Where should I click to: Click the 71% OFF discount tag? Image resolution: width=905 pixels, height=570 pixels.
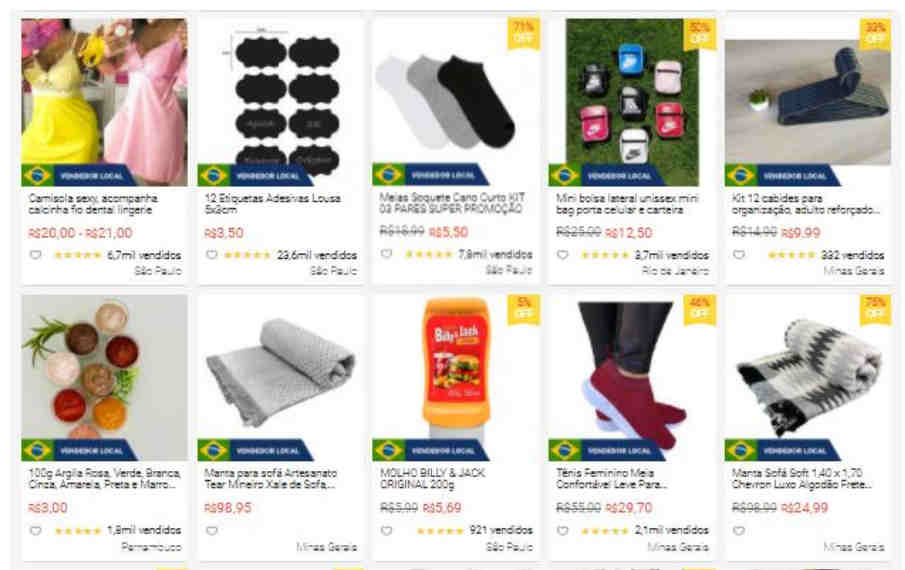coord(523,33)
